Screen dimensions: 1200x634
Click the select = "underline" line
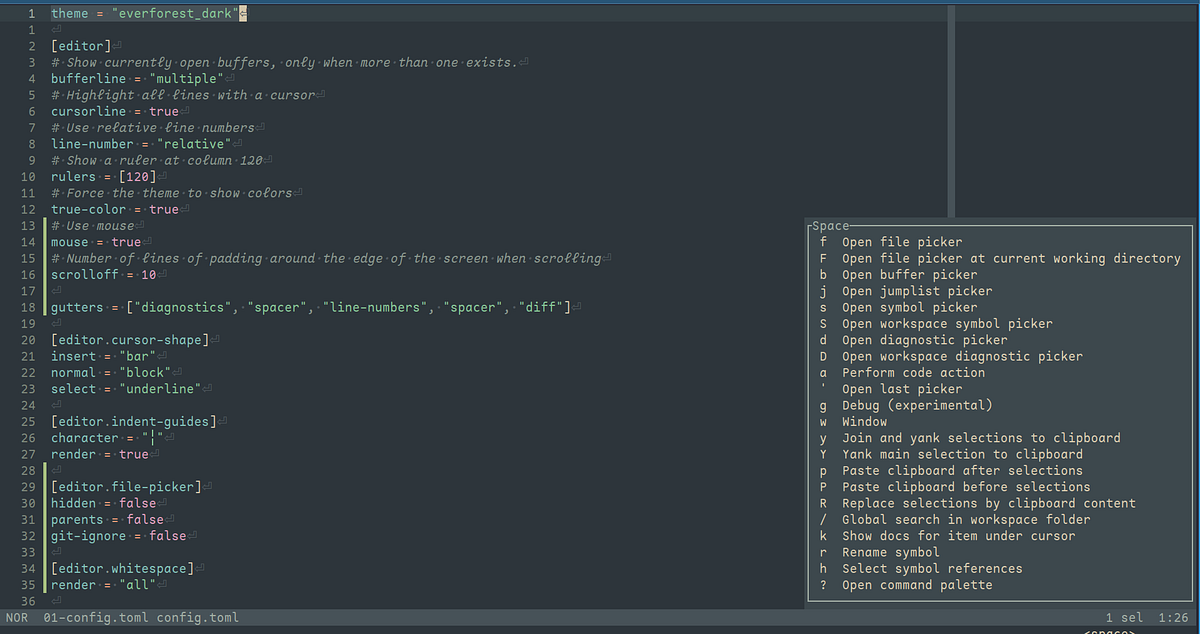[x=126, y=389]
